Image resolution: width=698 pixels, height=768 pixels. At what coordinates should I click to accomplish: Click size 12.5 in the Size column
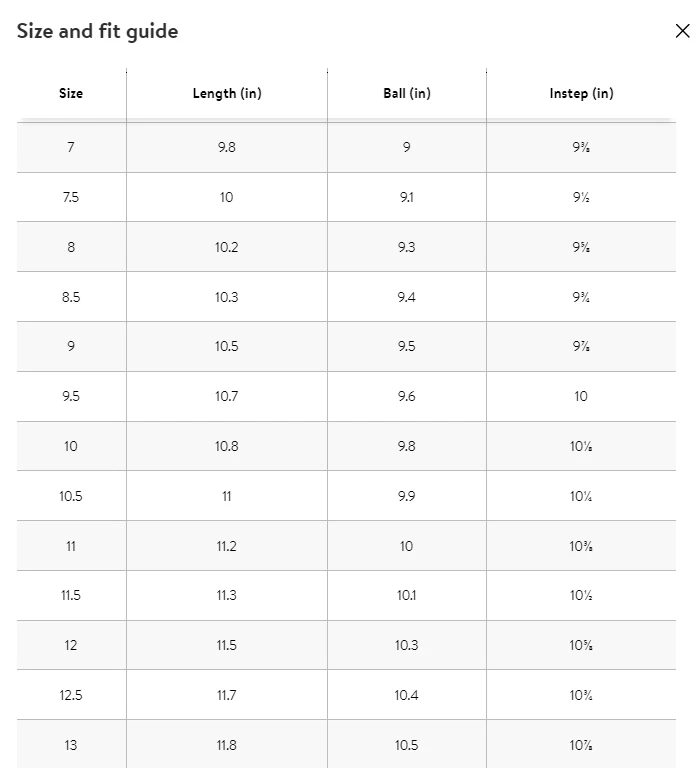(x=71, y=695)
